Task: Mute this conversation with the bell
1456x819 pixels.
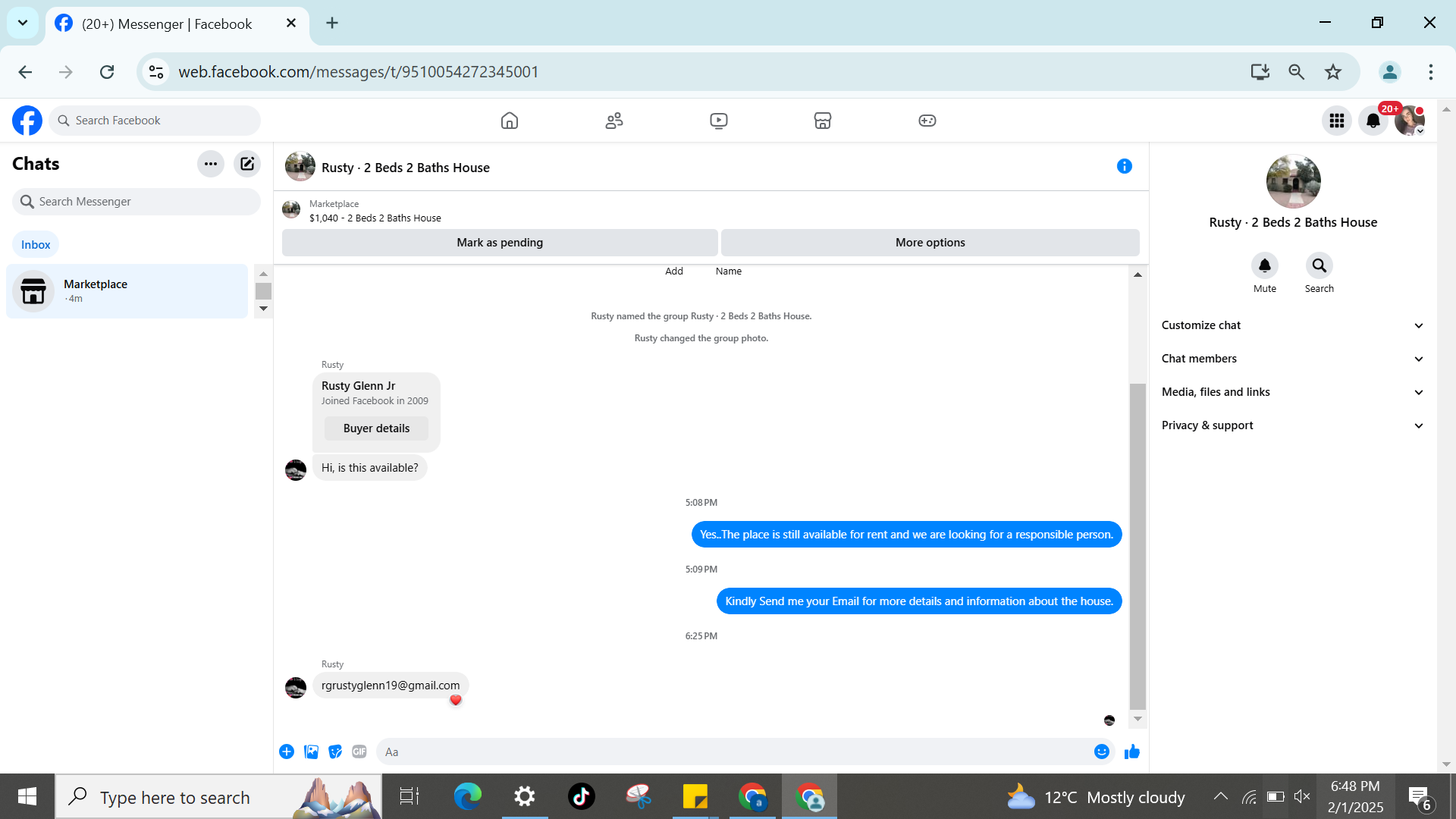Action: click(1264, 266)
